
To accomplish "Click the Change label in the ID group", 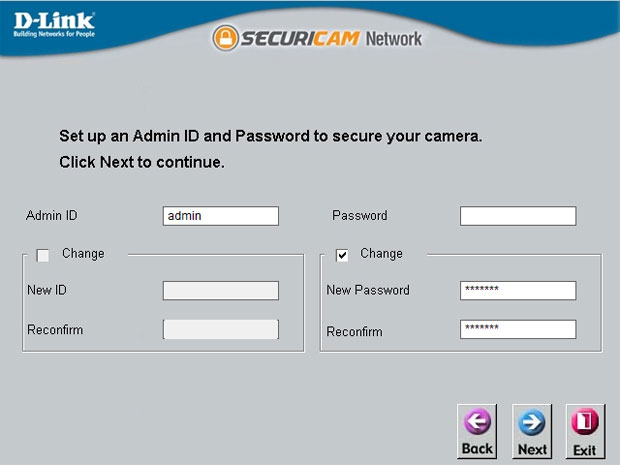I will pyautogui.click(x=83, y=253).
